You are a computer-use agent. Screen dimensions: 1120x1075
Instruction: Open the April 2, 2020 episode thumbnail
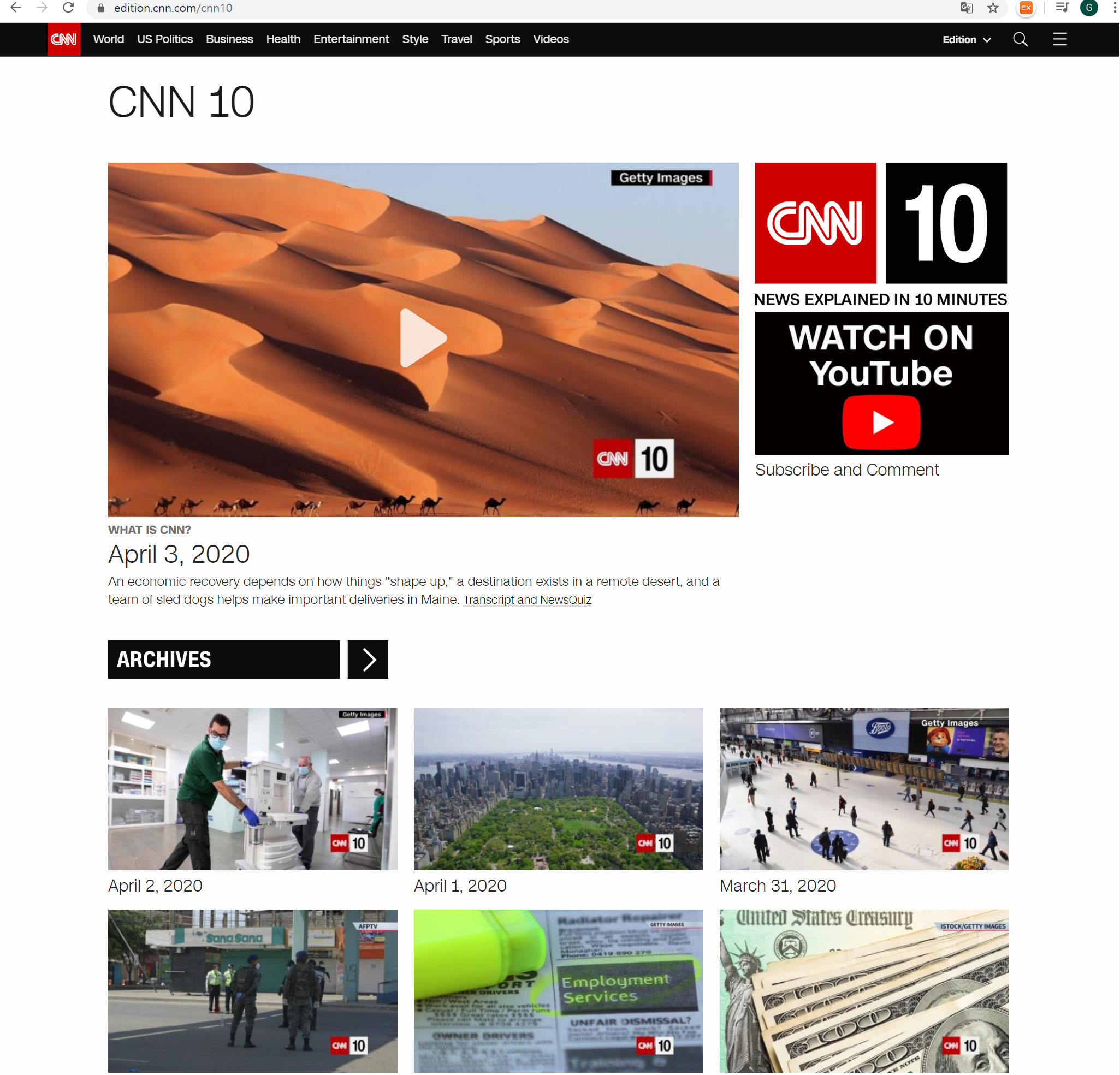pos(253,789)
